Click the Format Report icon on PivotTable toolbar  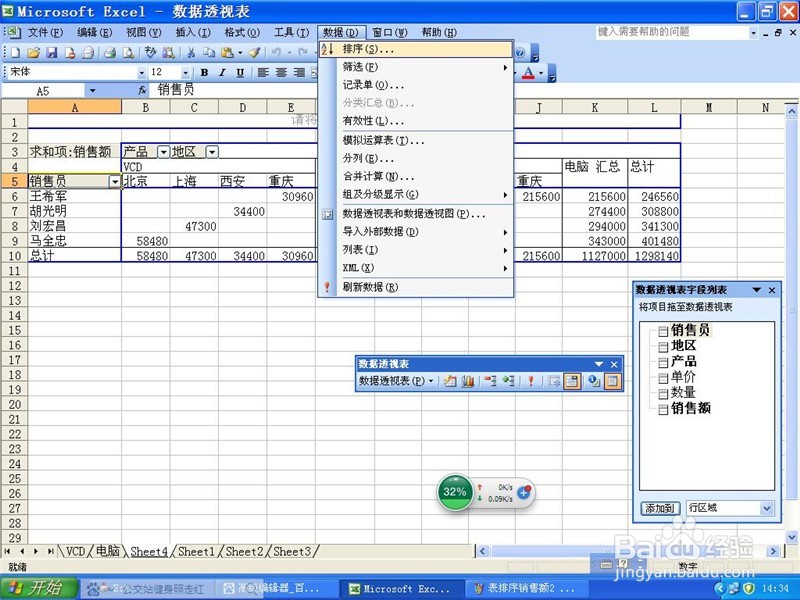pyautogui.click(x=452, y=381)
